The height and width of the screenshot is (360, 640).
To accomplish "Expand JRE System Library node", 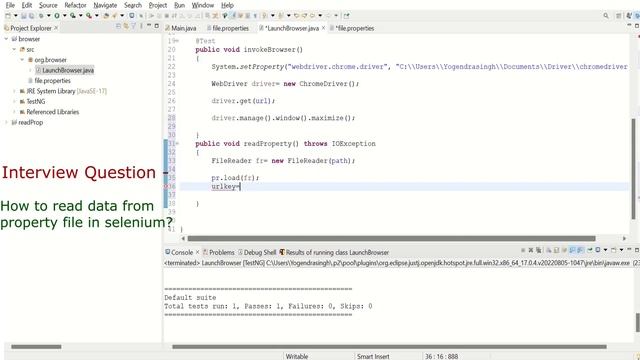I will click(x=14, y=91).
